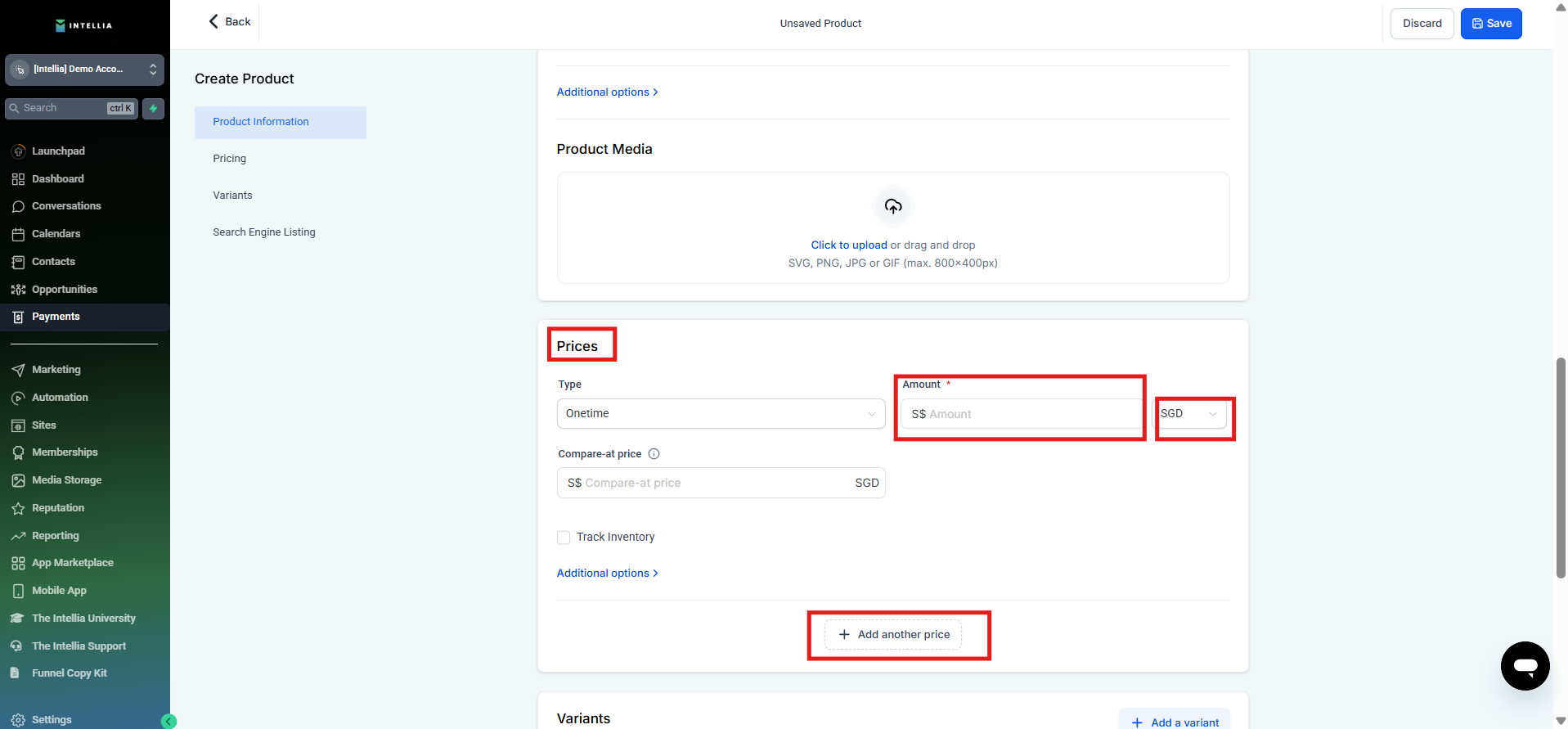
Task: Switch to the Pricing section tab
Action: point(229,159)
